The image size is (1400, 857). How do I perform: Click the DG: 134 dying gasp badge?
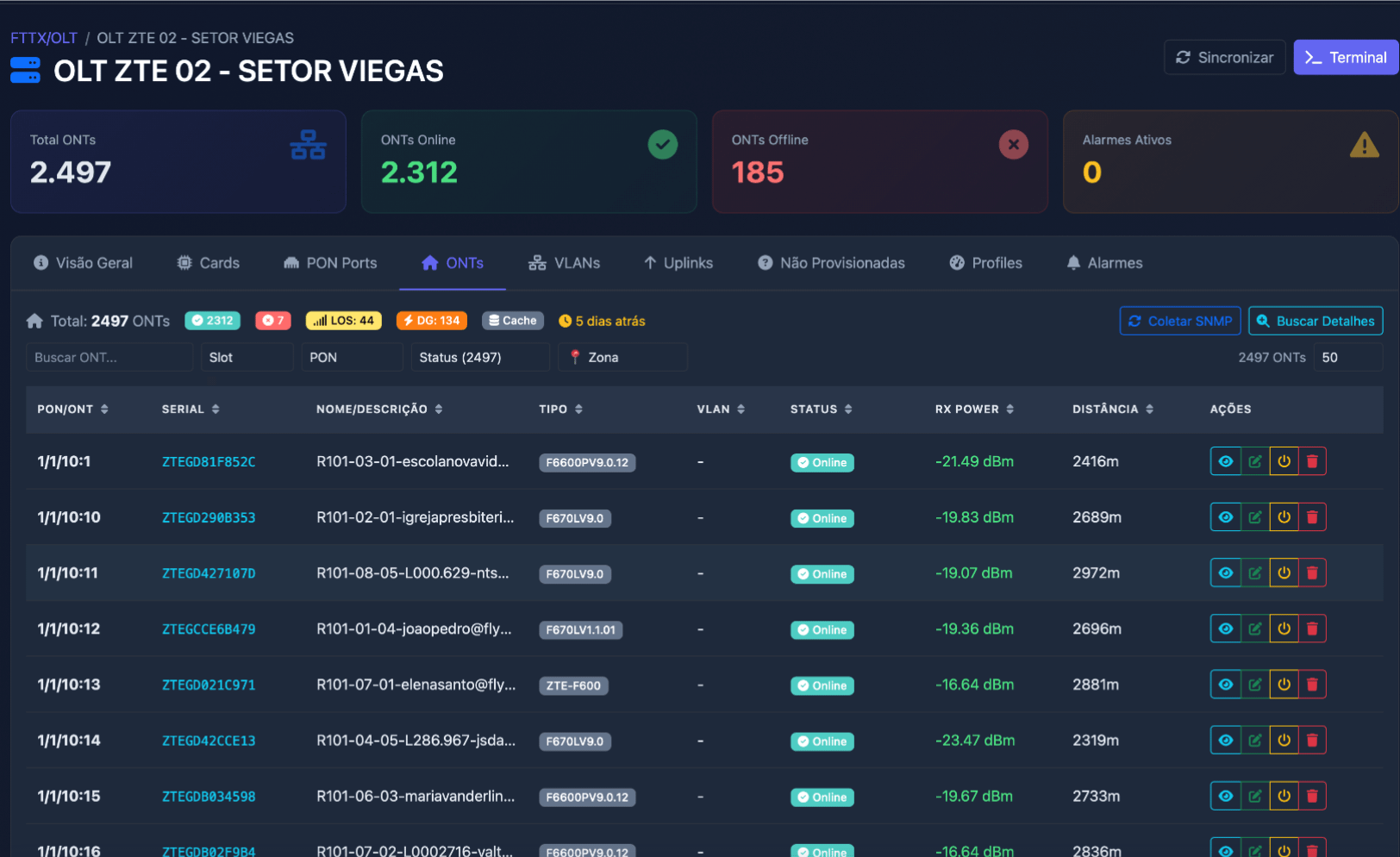click(x=432, y=321)
